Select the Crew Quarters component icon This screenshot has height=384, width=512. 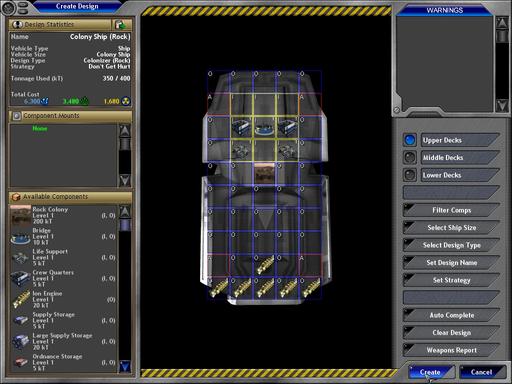pos(21,278)
